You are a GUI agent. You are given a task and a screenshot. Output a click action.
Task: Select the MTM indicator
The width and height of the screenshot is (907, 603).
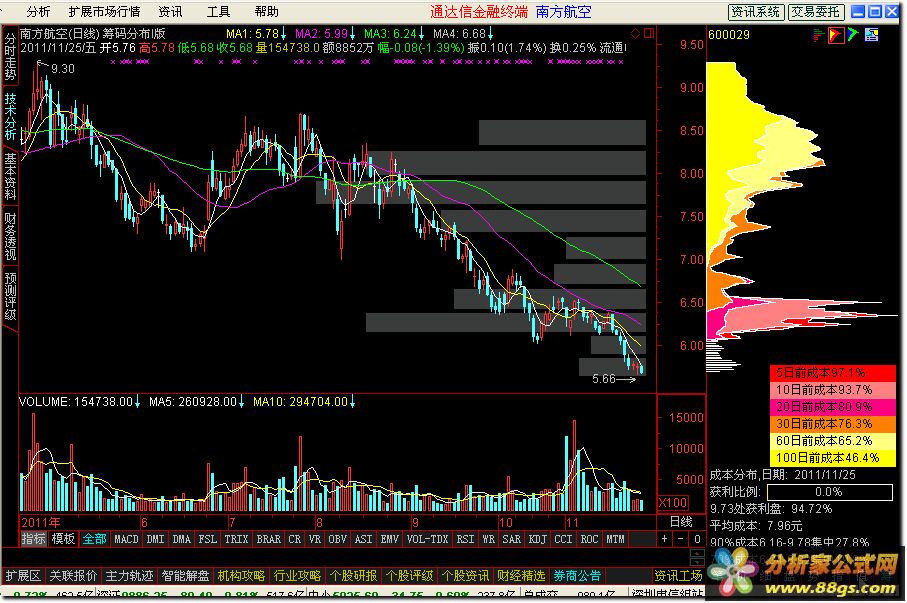(x=615, y=539)
